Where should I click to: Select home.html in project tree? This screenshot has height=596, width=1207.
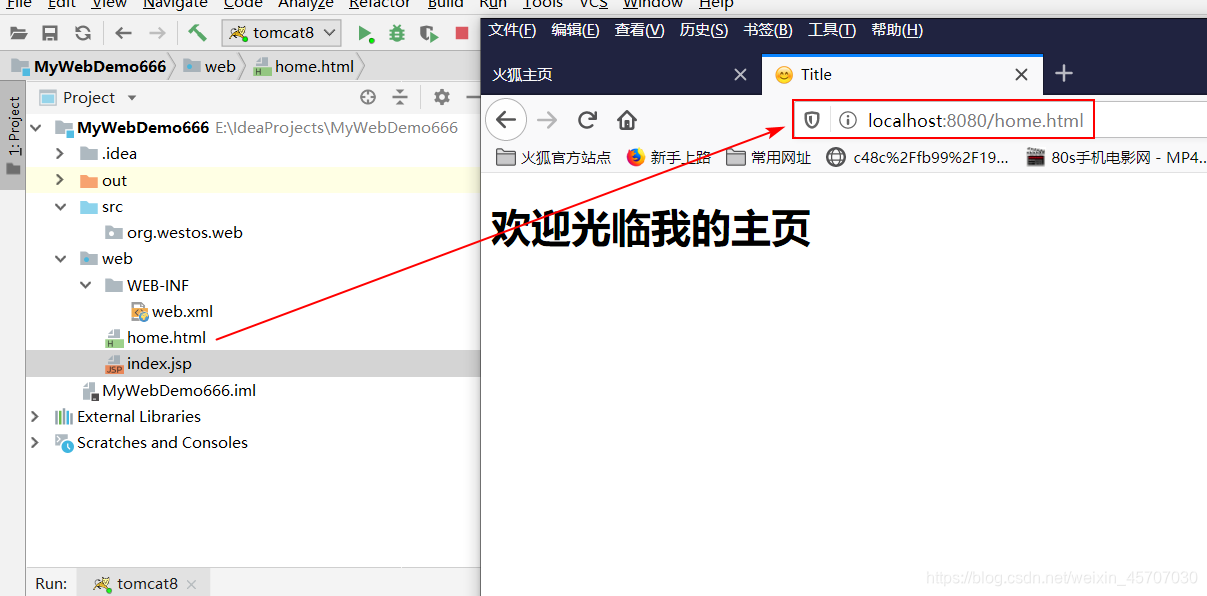click(x=166, y=338)
